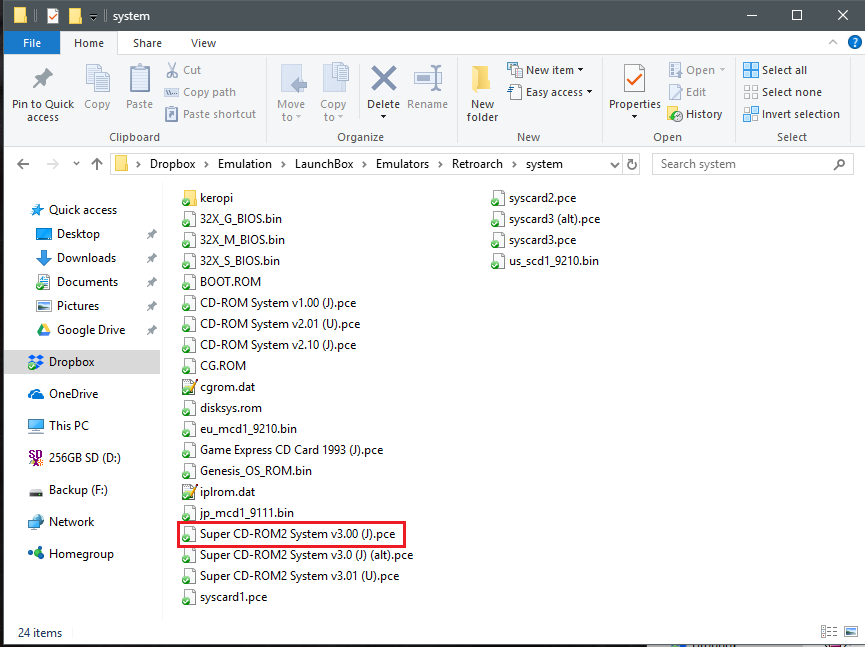Create a New folder
Viewport: 865px width, 647px height.
(482, 93)
